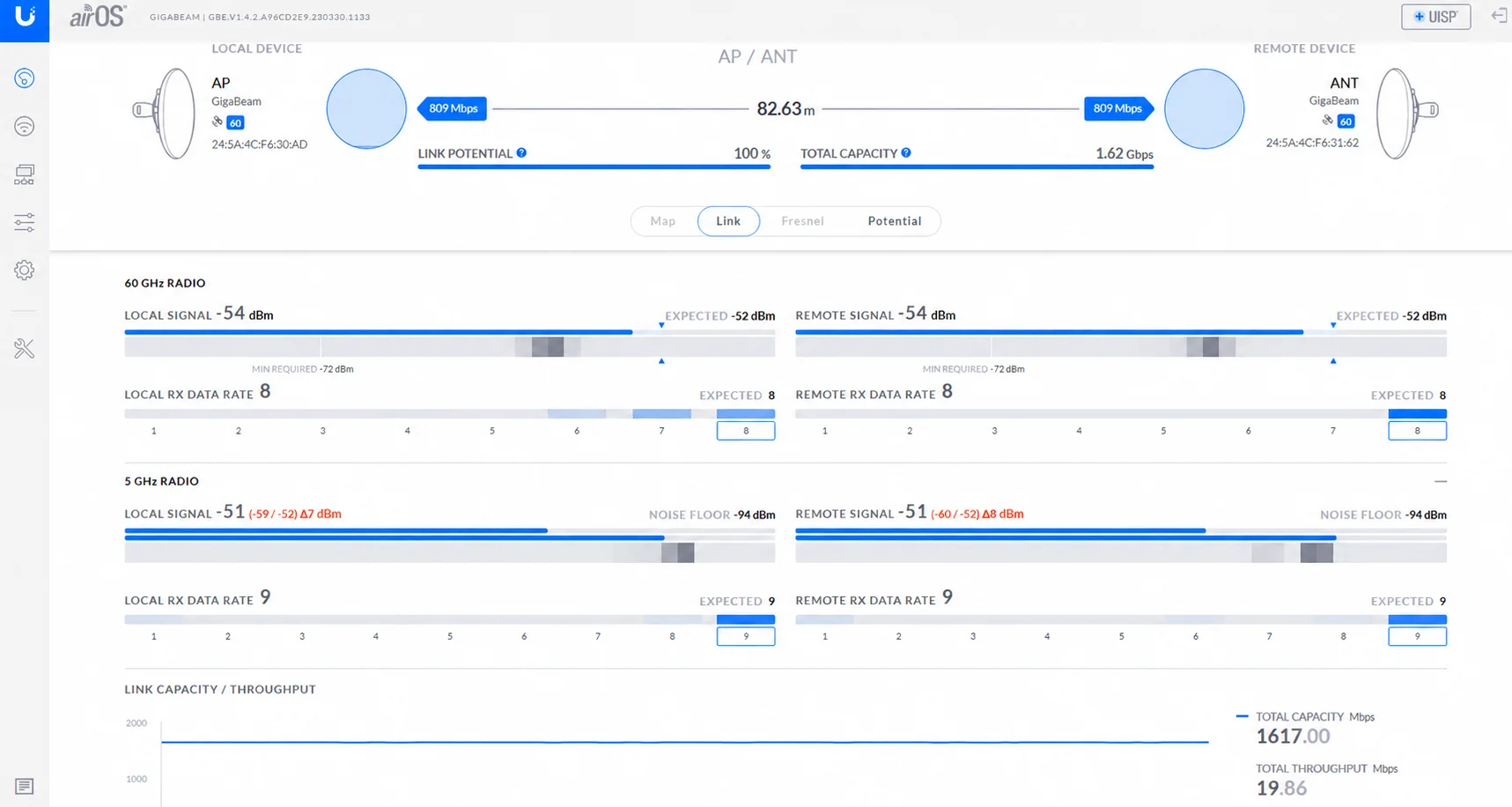
Task: Click the UISP button
Action: (1435, 17)
